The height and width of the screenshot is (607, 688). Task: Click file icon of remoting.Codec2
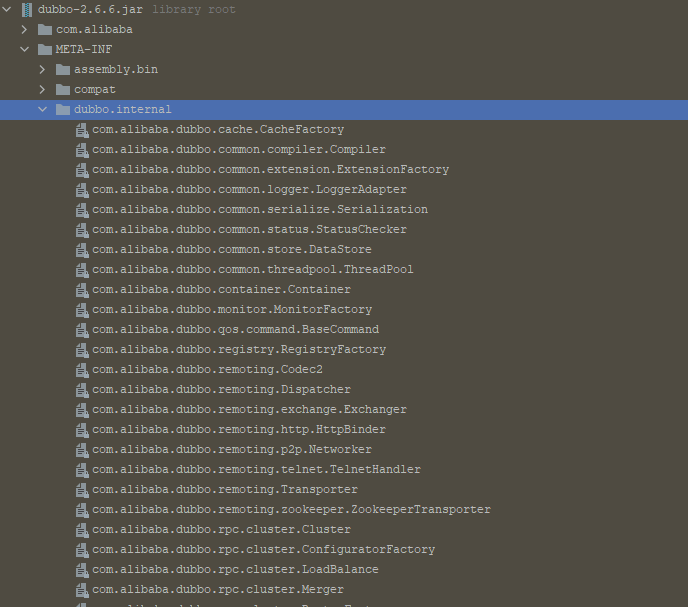point(82,370)
